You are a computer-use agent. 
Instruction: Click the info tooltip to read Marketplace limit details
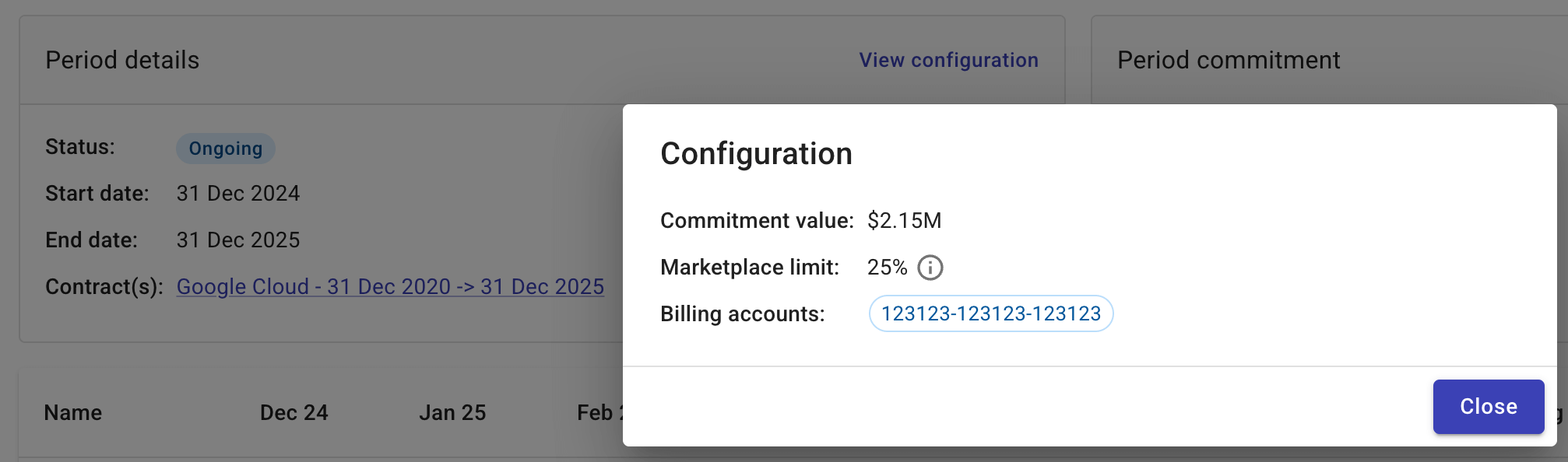(932, 268)
